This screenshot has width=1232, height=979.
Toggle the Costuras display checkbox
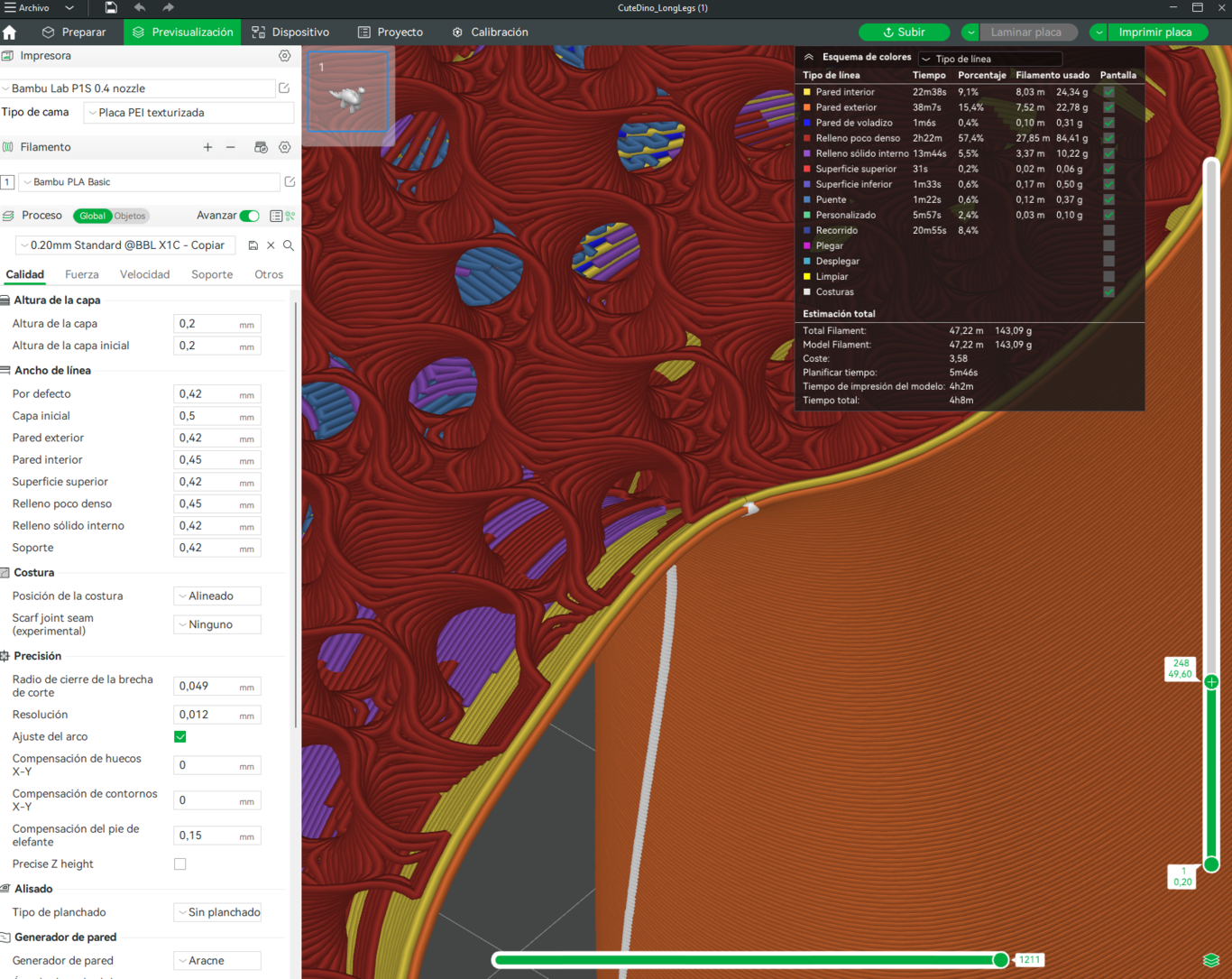1108,291
